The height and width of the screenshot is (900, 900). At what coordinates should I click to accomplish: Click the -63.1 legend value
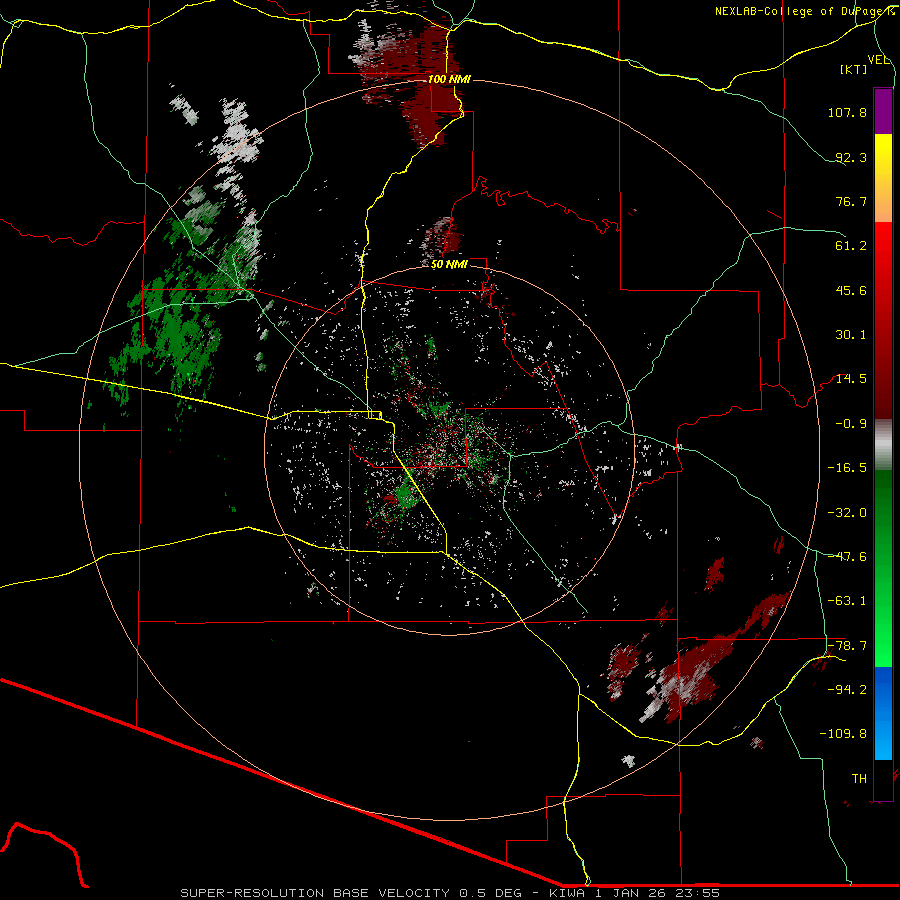847,601
